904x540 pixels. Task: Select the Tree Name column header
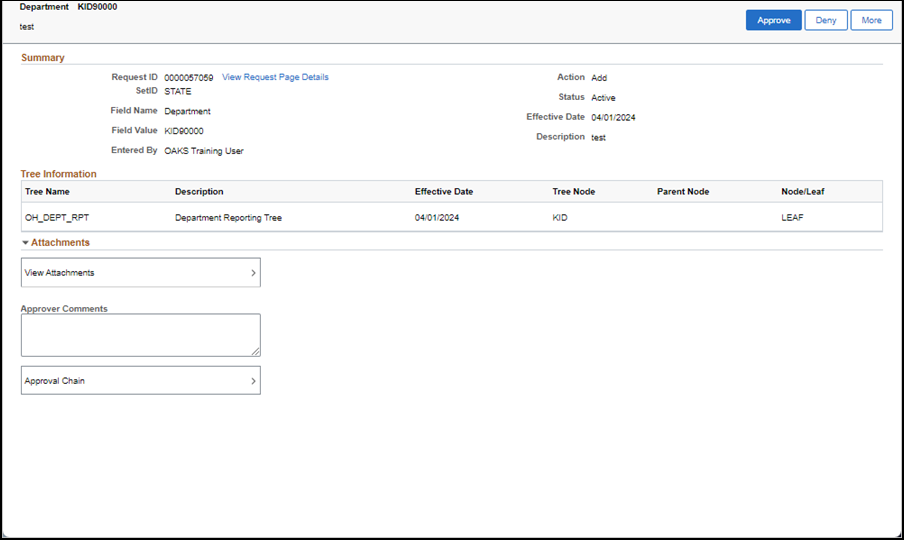47,191
